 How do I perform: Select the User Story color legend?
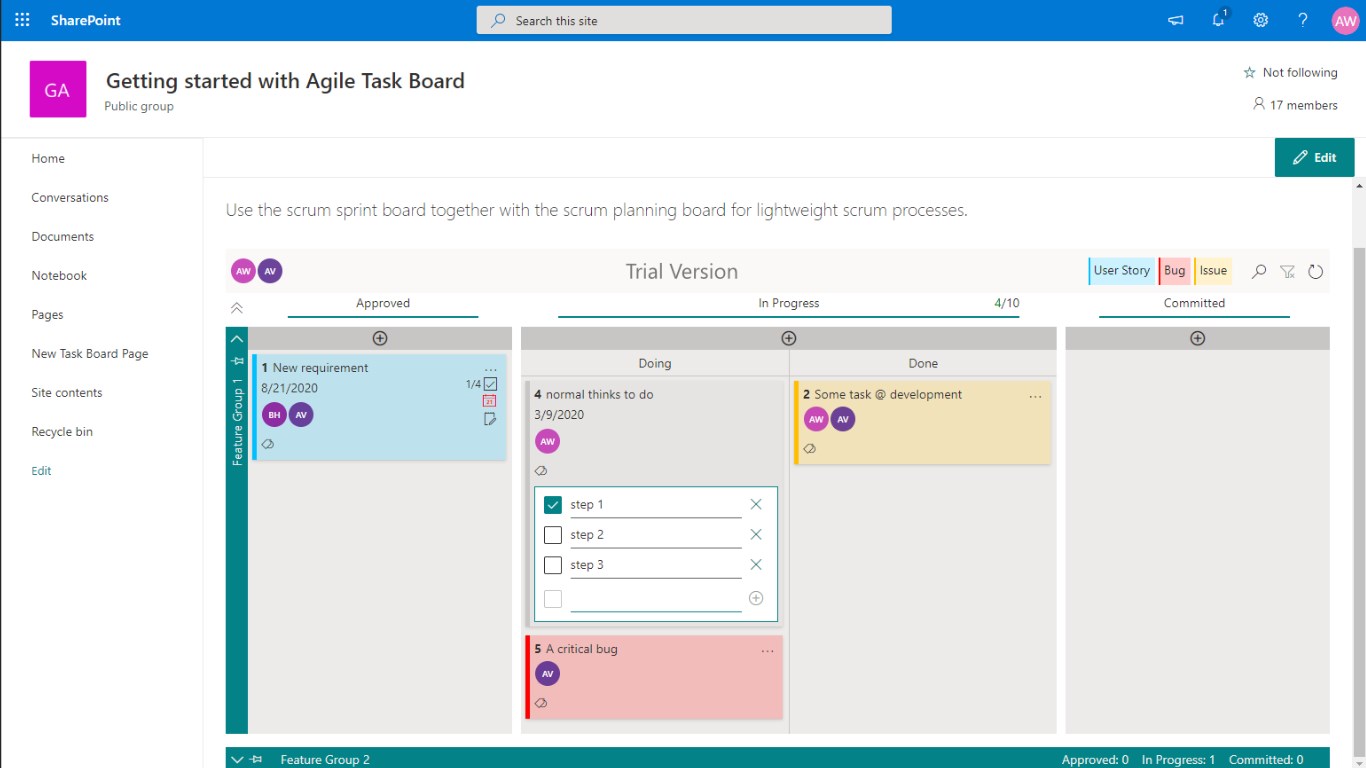[x=1121, y=271]
